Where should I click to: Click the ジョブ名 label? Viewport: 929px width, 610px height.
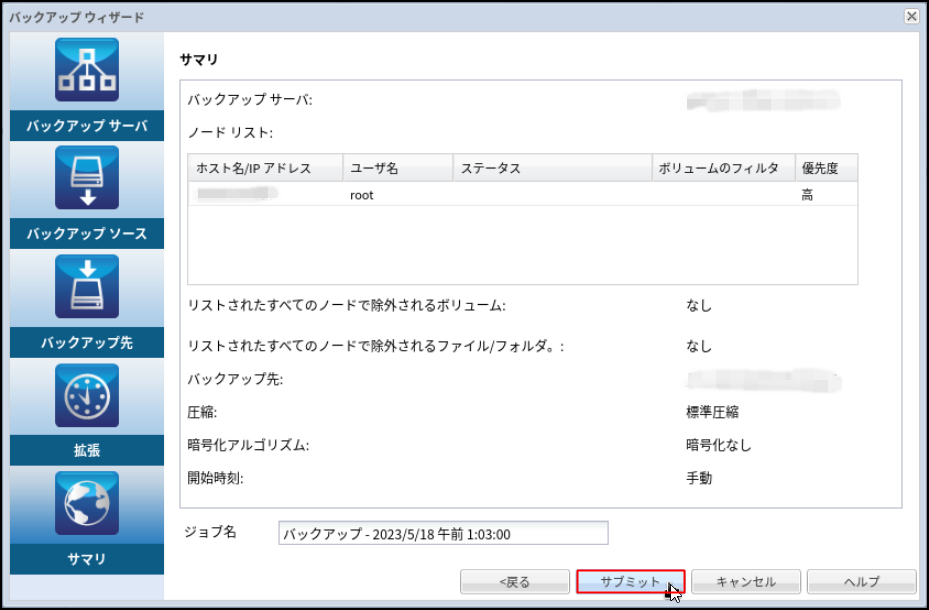pyautogui.click(x=210, y=532)
